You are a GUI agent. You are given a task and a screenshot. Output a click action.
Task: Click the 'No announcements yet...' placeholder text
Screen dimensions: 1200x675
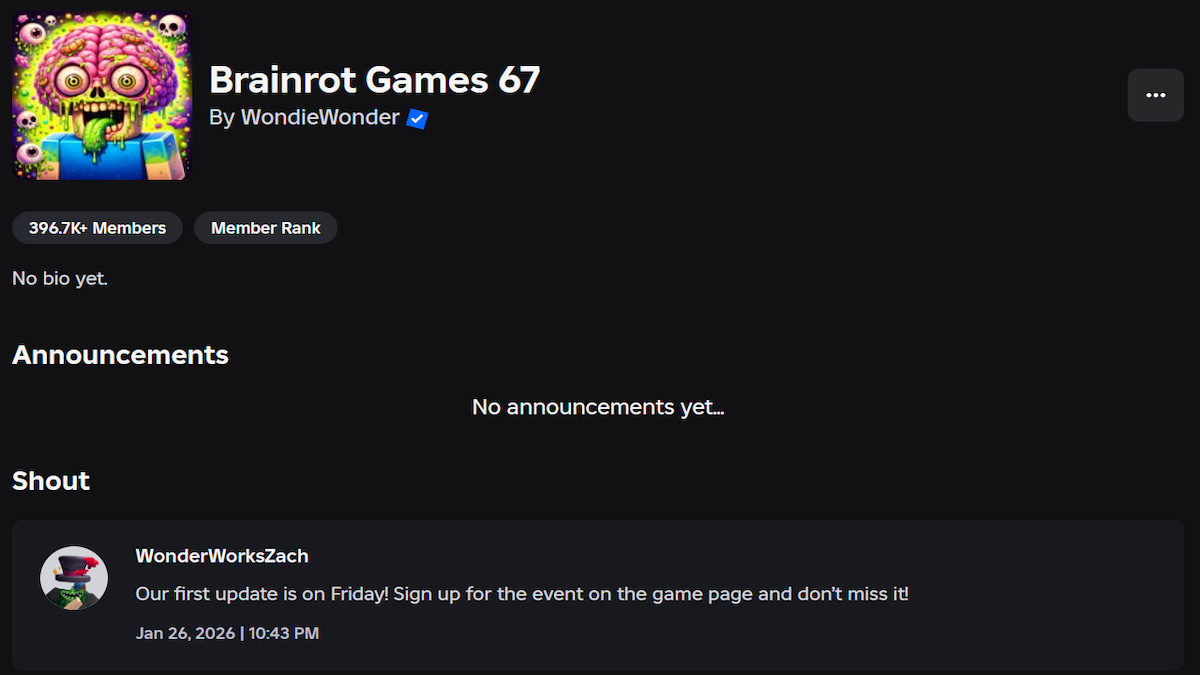pos(598,407)
